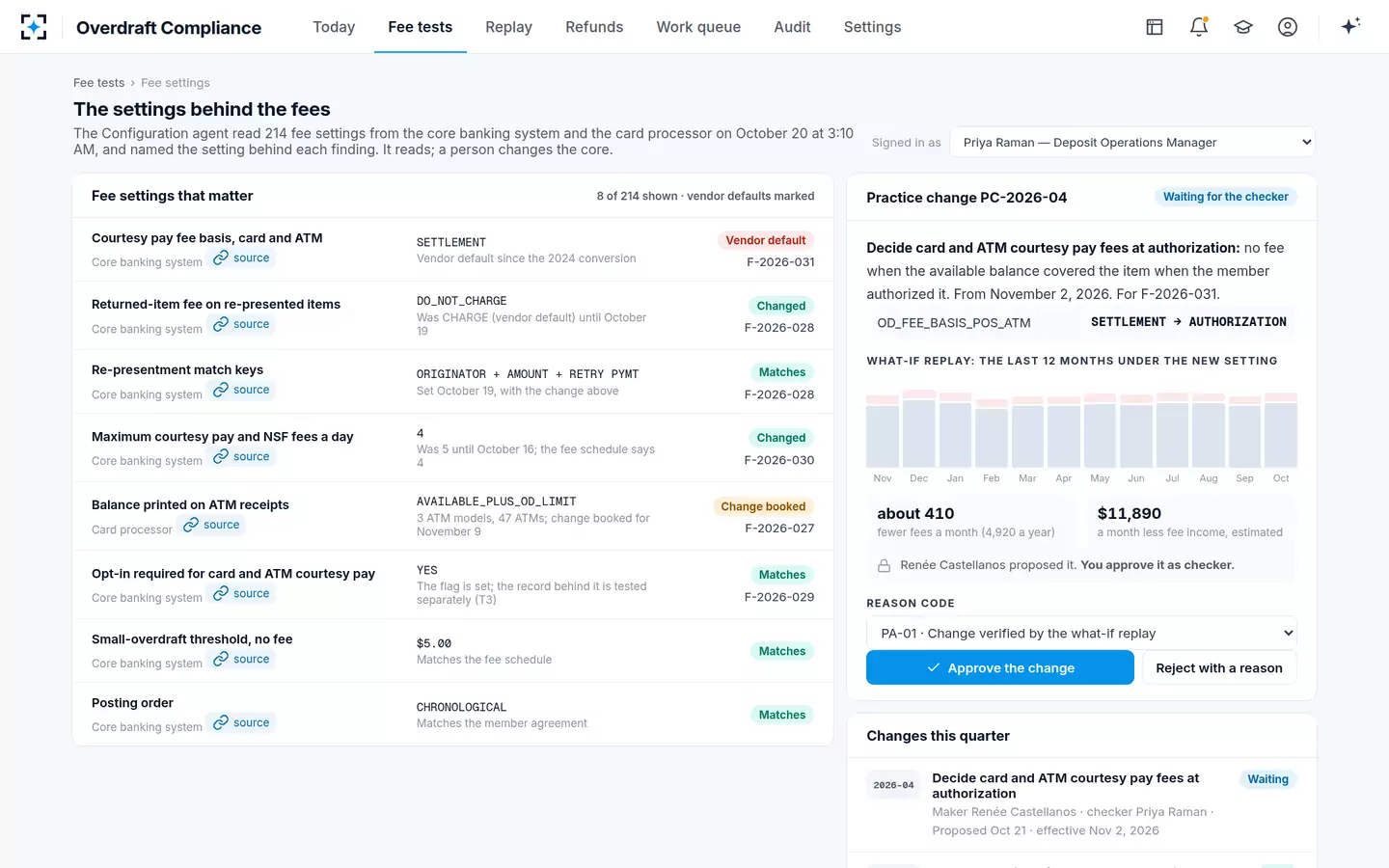The width and height of the screenshot is (1389, 868).
Task: Open the user account icon
Action: pyautogui.click(x=1288, y=27)
